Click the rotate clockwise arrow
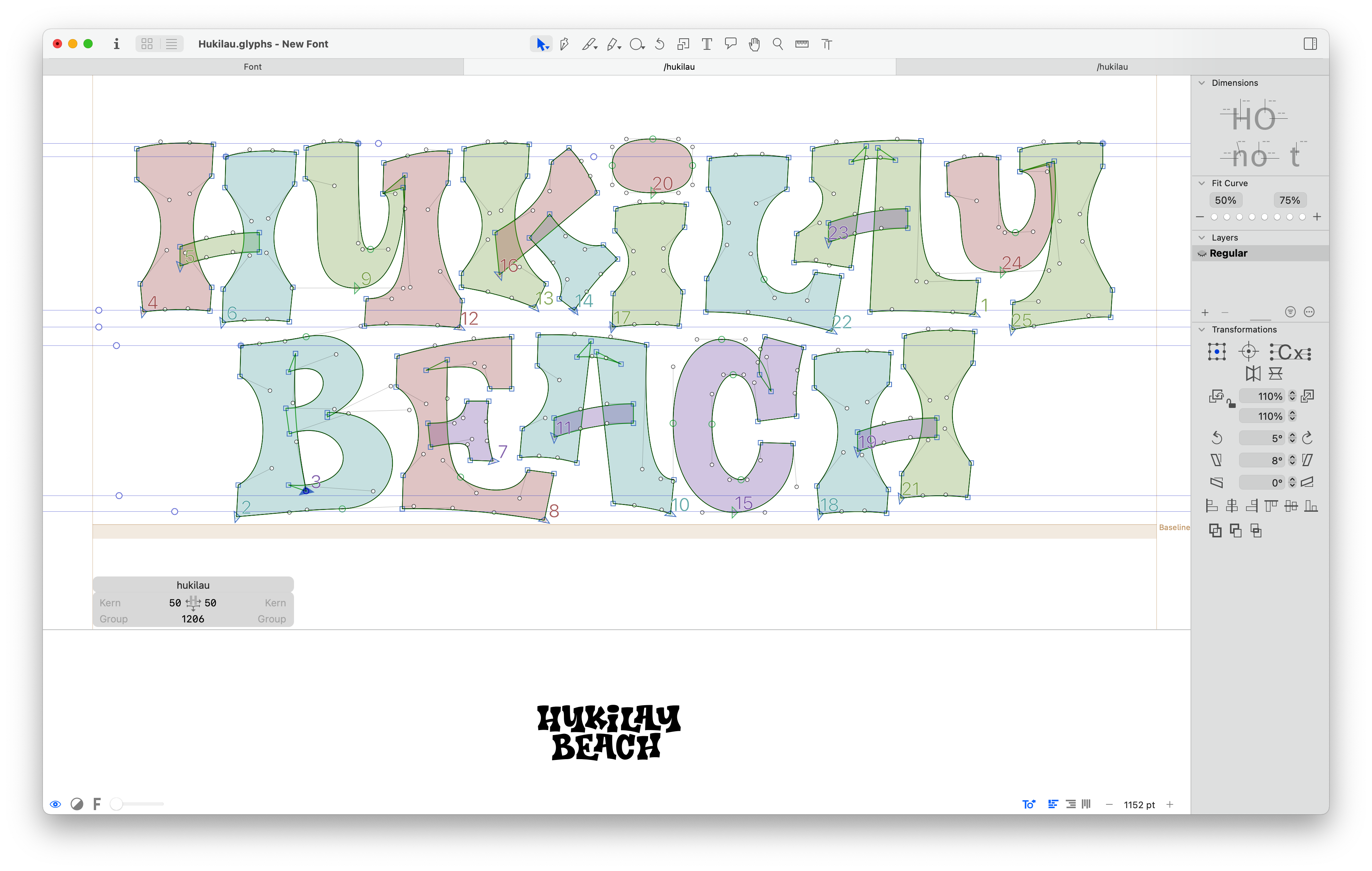 tap(1308, 438)
